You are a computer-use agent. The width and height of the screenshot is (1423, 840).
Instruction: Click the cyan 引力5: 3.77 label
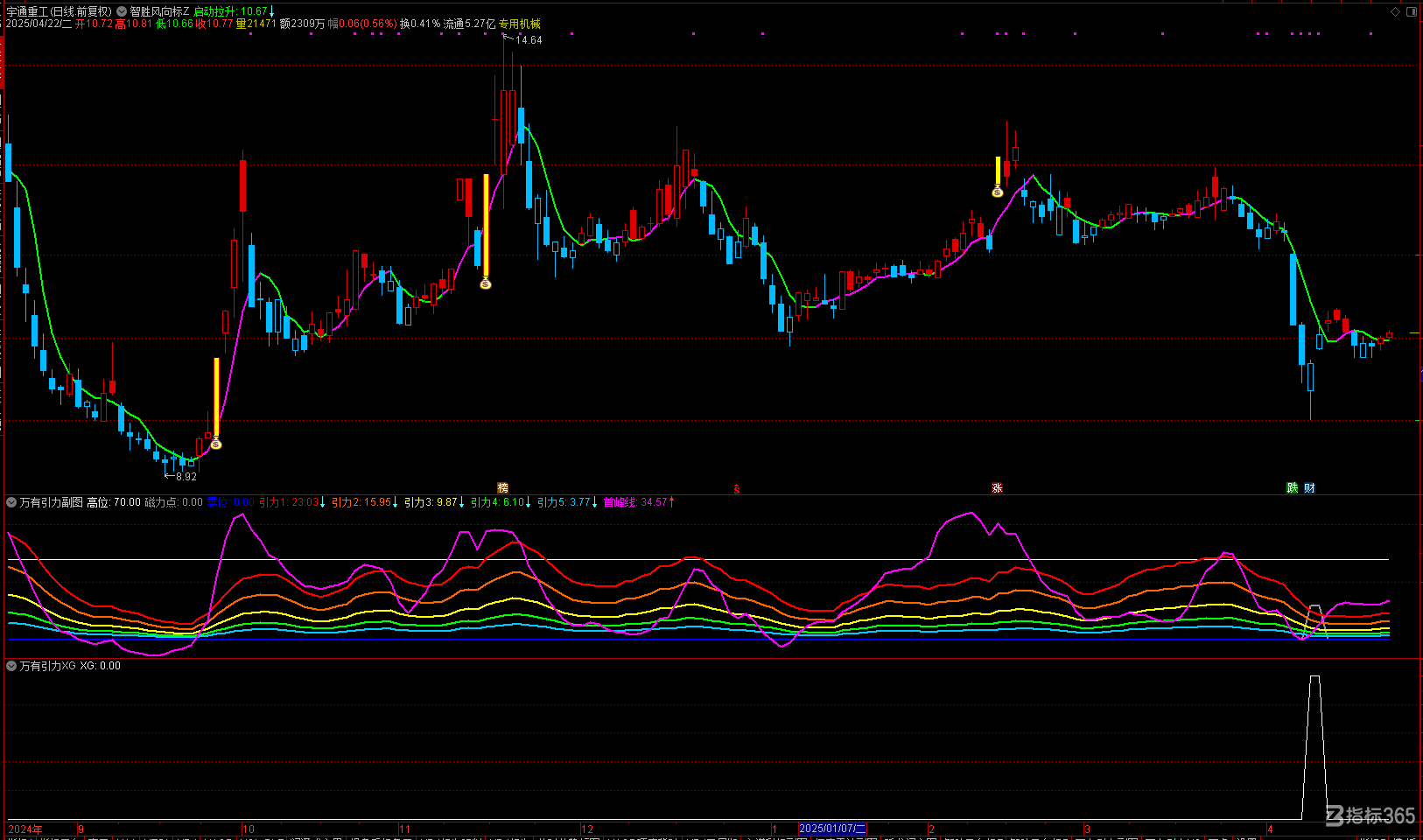pos(564,502)
